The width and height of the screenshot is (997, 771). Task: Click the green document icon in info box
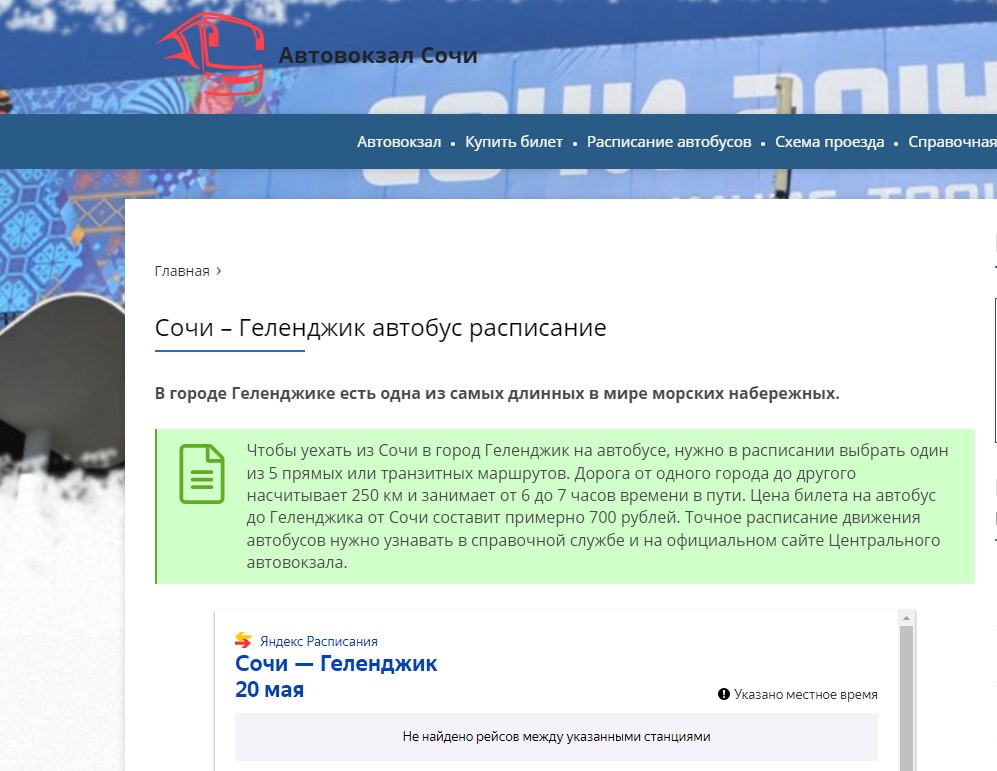(x=202, y=474)
